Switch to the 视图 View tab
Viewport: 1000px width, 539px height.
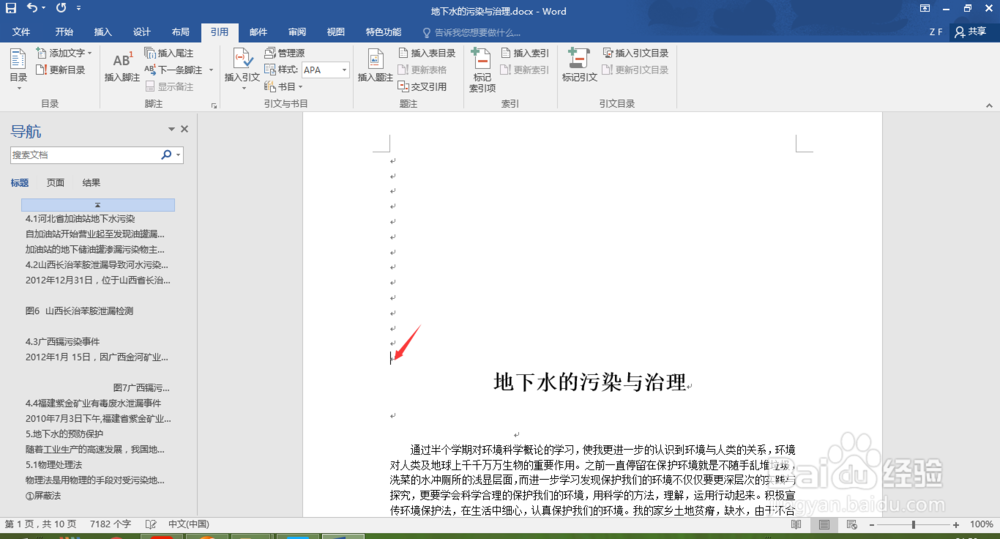[335, 32]
